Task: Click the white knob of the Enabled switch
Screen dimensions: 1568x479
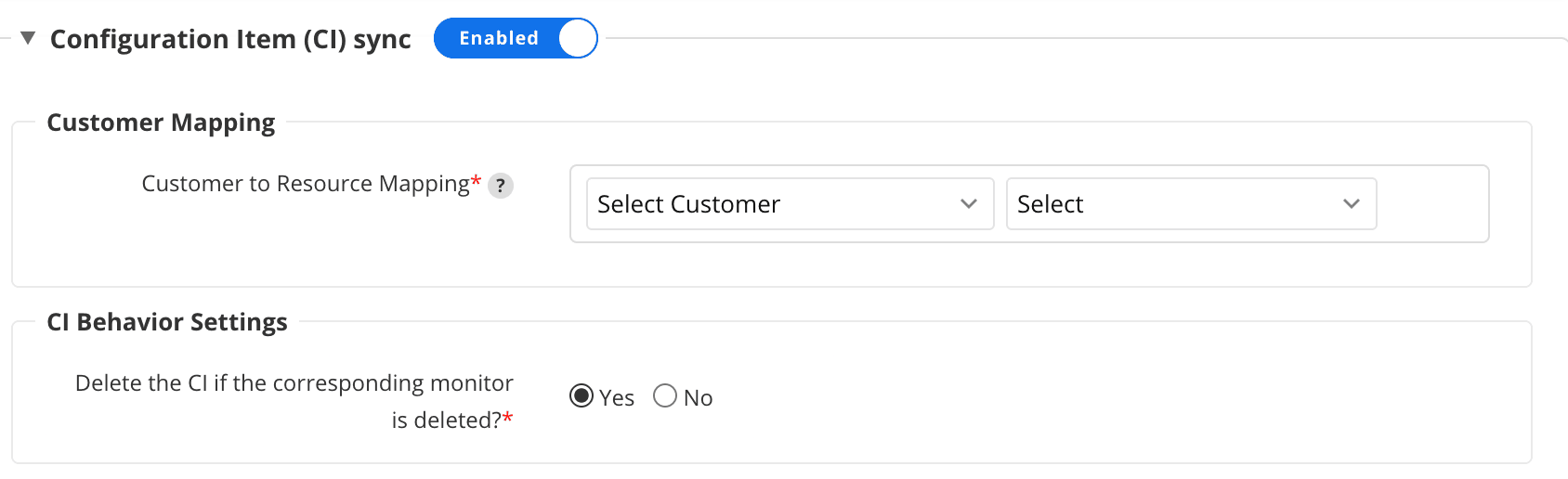Action: 577,38
